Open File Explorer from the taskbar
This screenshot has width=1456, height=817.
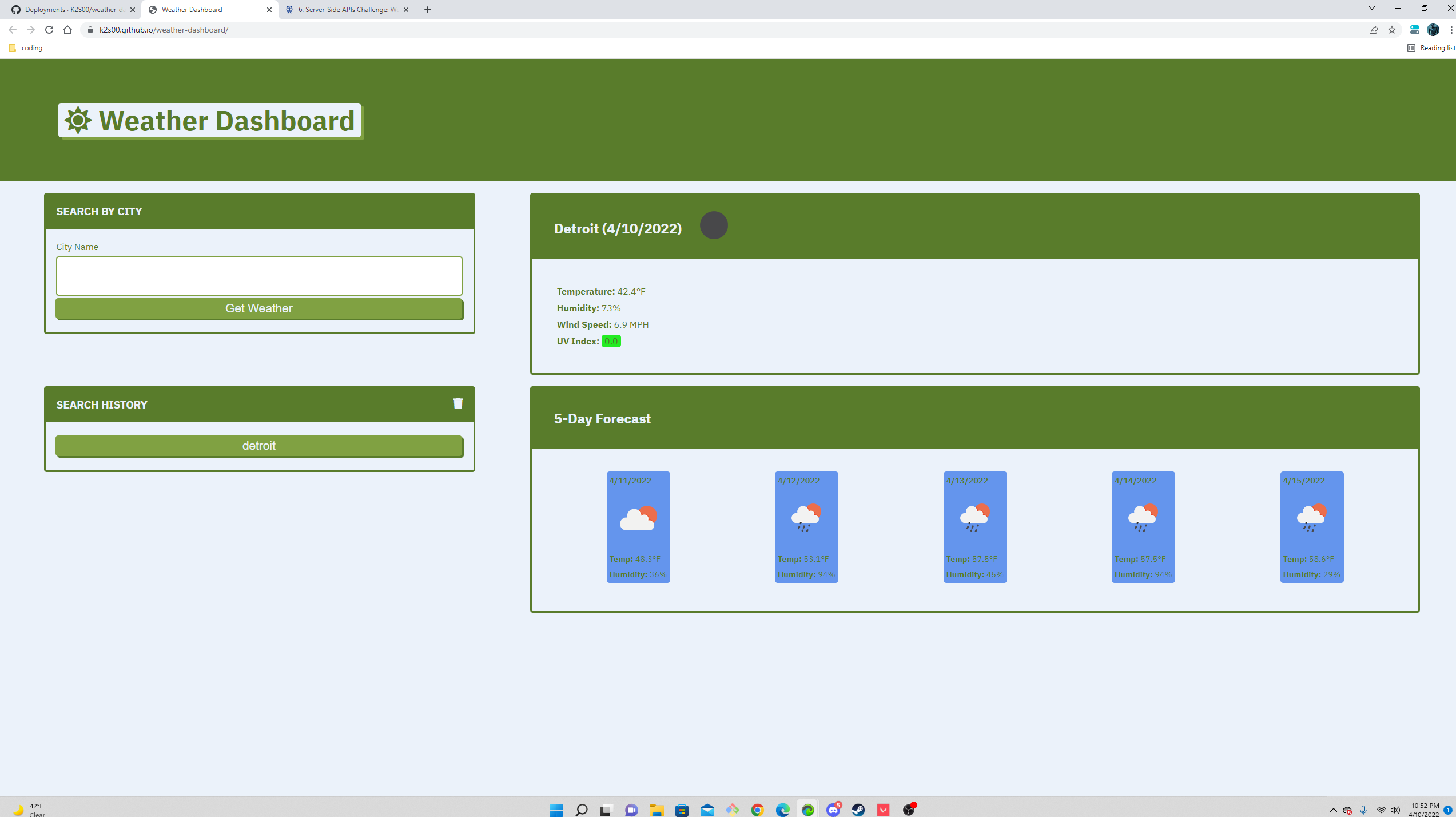click(657, 810)
